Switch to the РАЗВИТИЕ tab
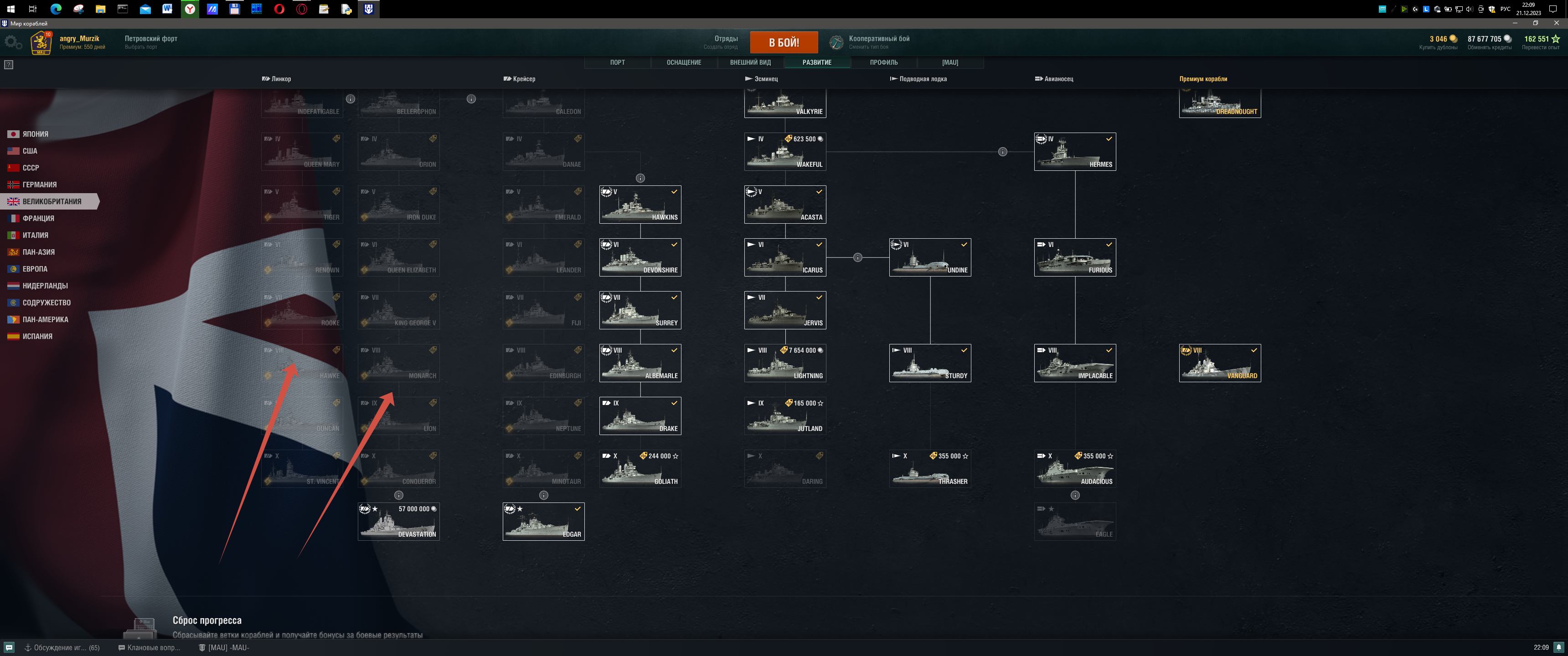Viewport: 1568px width, 656px height. [x=816, y=62]
